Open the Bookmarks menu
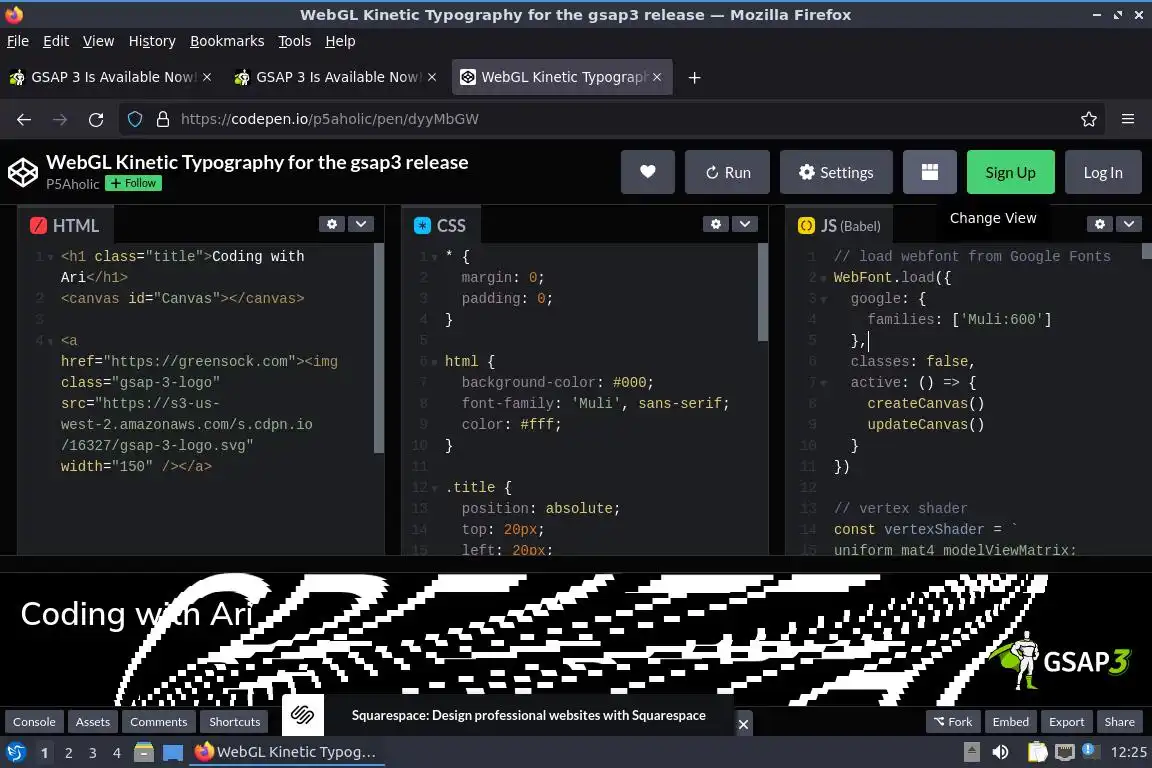Viewport: 1152px width, 768px height. [x=227, y=41]
